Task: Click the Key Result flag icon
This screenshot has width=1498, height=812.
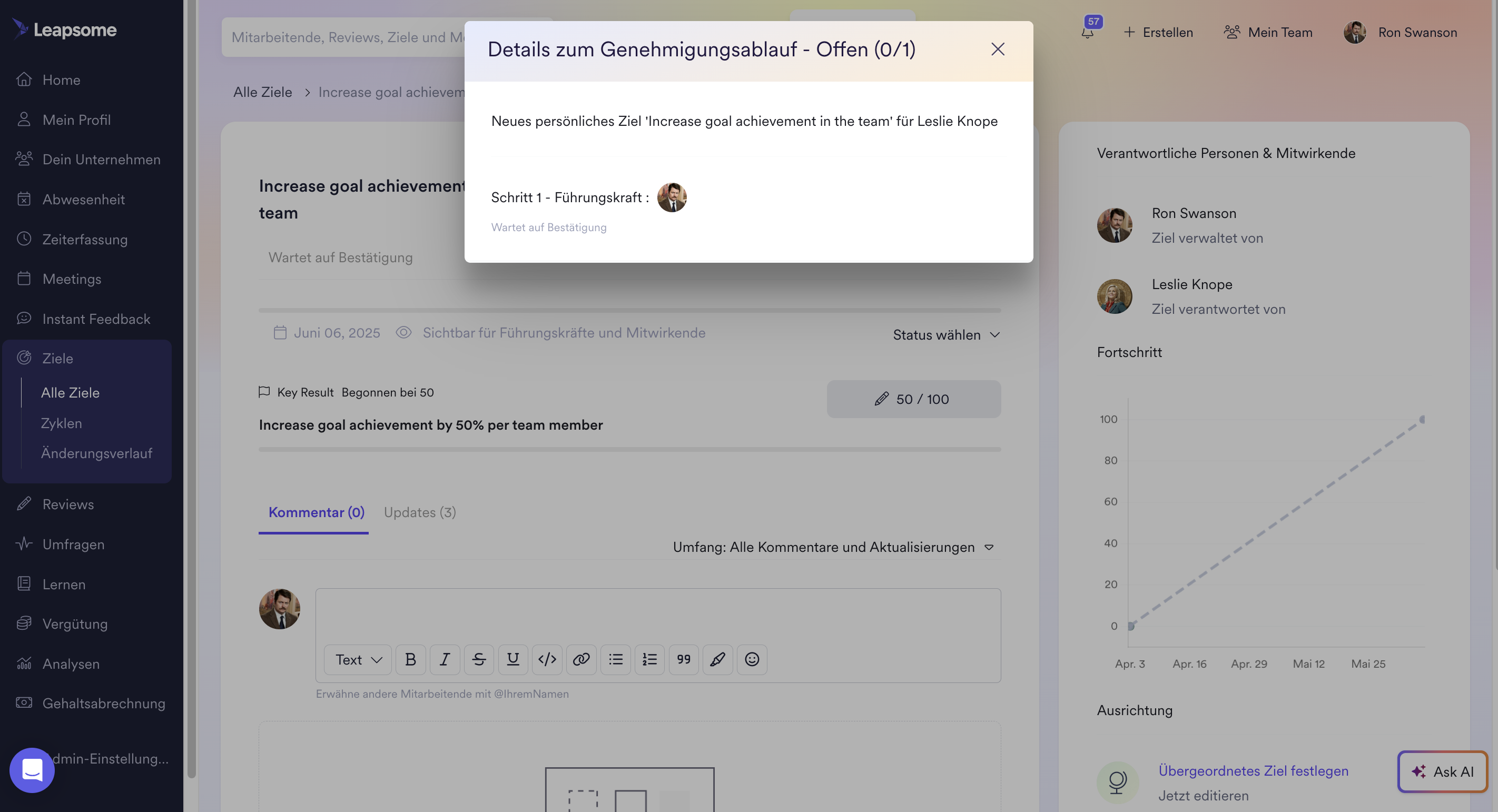Action: coord(264,392)
